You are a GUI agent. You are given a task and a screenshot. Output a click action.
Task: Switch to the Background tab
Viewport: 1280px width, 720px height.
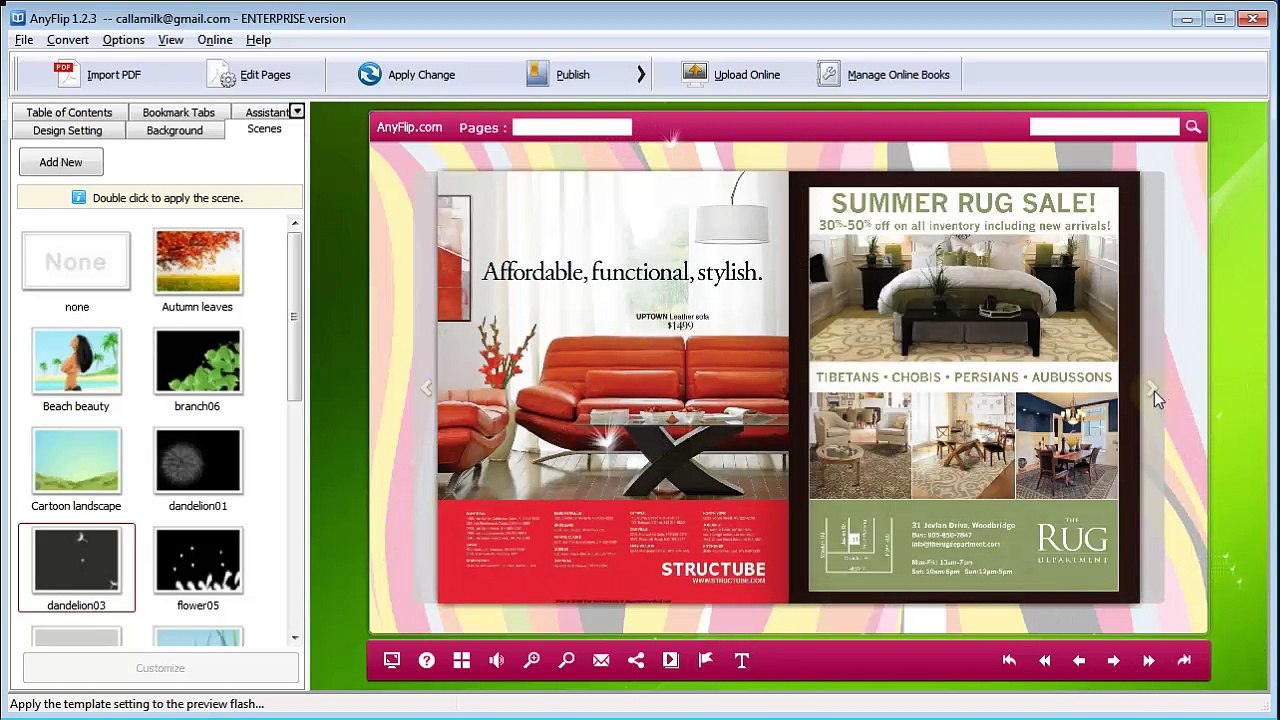(x=174, y=131)
